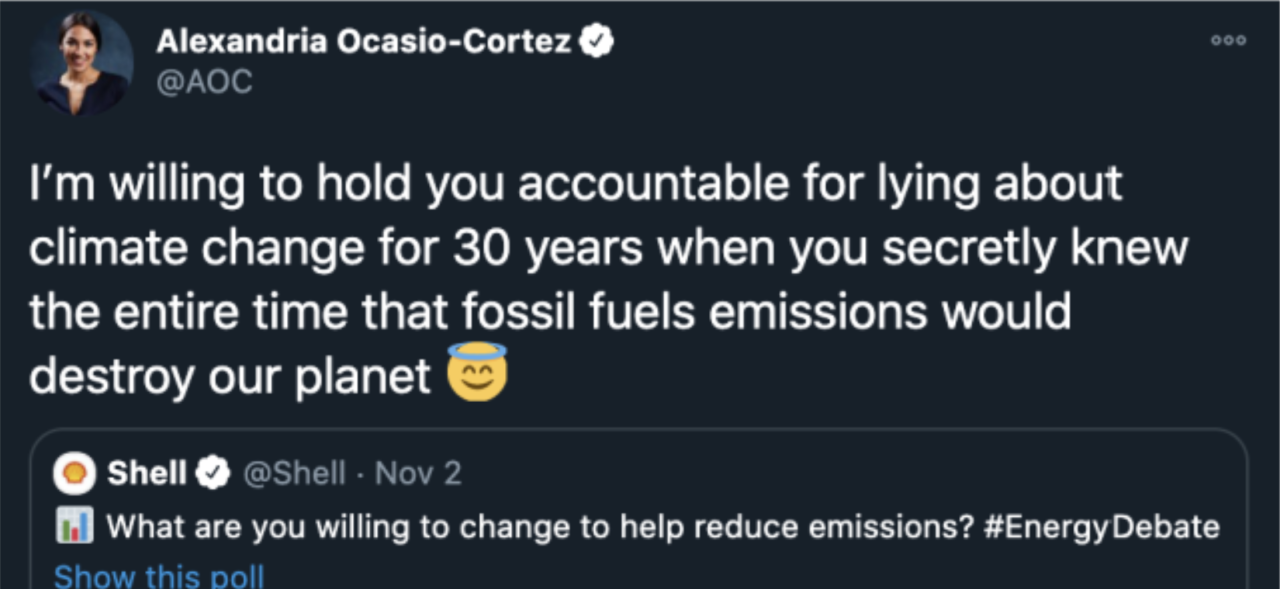Viewport: 1280px width, 589px height.
Task: Open Alexandria Ocasio-Cortez's profile photo
Action: [x=82, y=62]
